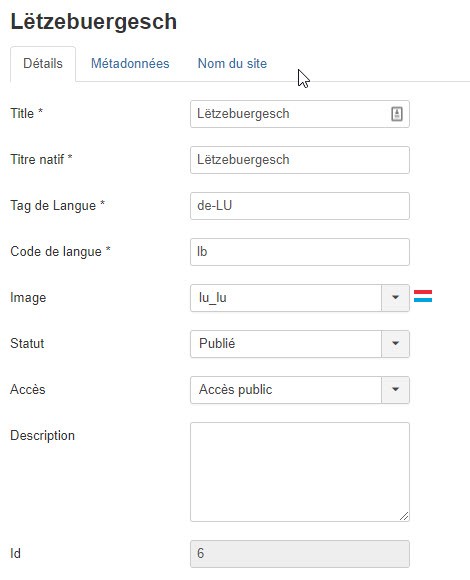
Task: Click the password manager icon in Title field
Action: 397,114
